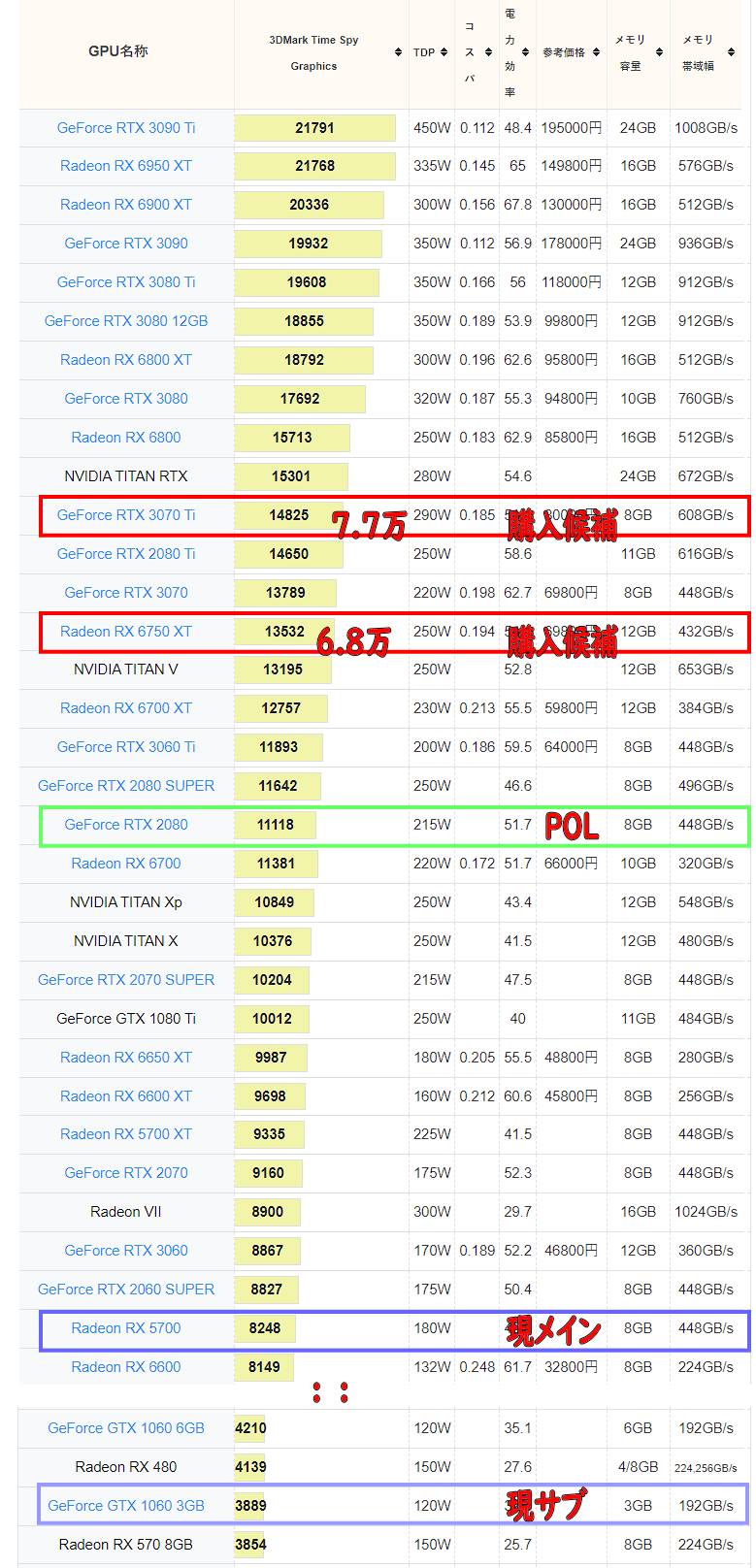The image size is (756, 1568).
Task: Open the Radeon RX 6950 XT link
Action: [x=126, y=166]
